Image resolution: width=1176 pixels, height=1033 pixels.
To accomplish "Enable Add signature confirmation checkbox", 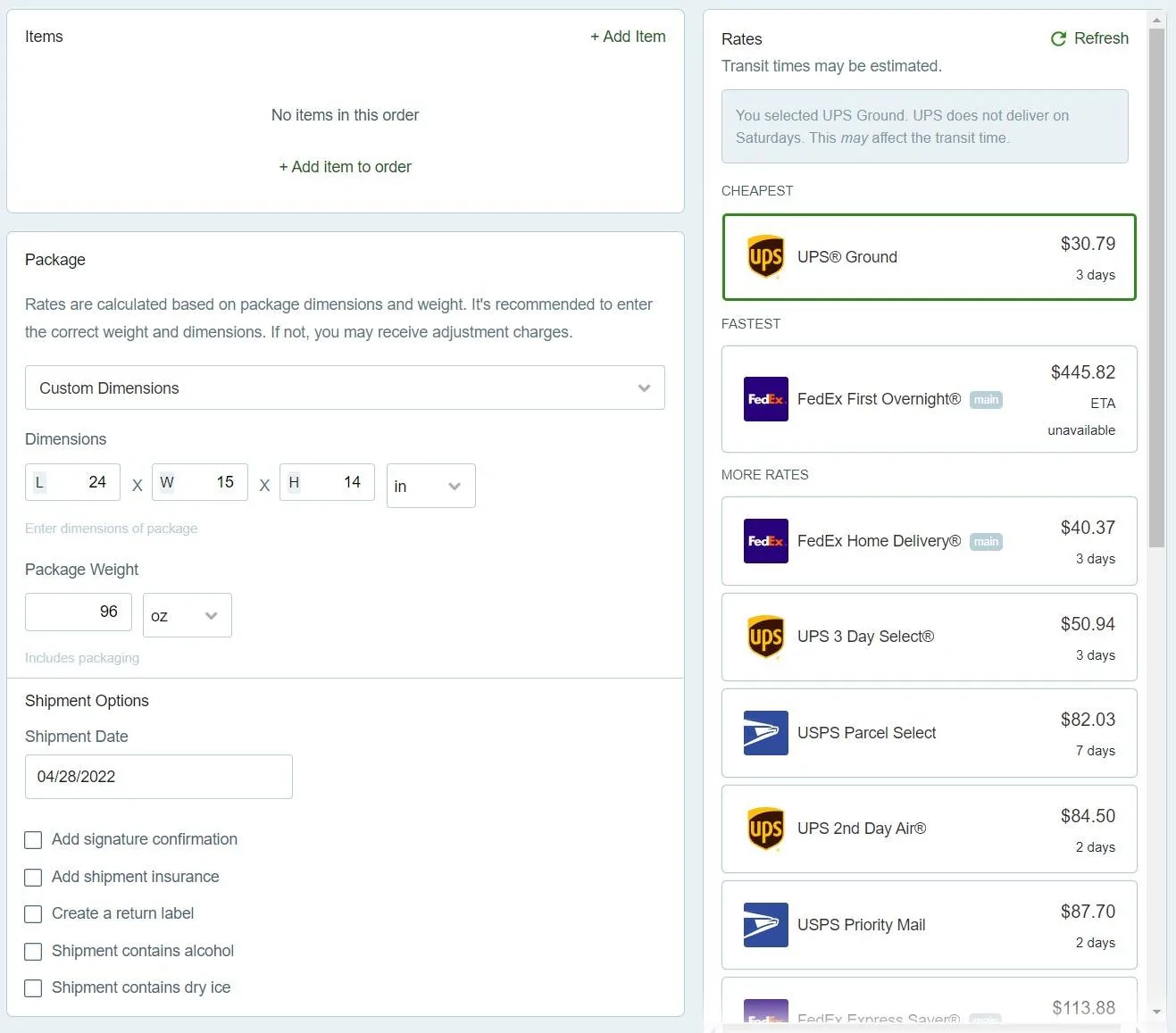I will tap(33, 840).
